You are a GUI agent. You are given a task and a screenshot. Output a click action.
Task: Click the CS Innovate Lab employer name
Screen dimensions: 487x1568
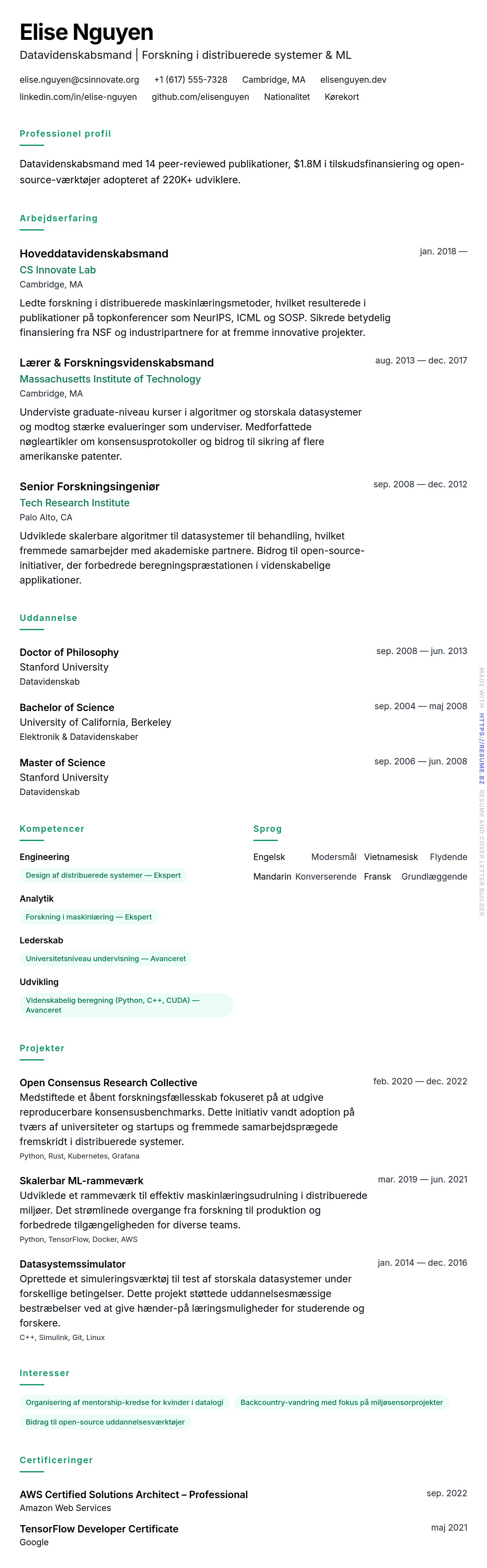58,270
